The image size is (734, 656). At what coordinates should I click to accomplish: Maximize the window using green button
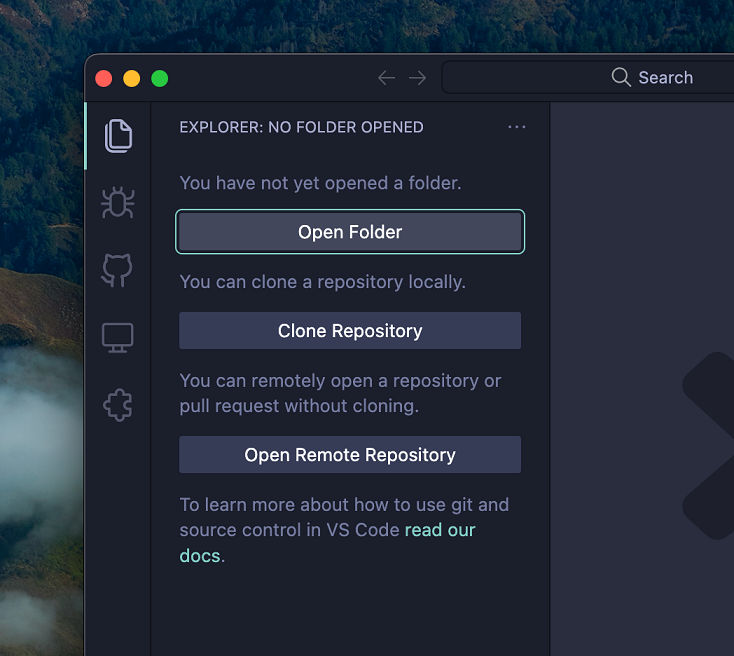coord(160,78)
